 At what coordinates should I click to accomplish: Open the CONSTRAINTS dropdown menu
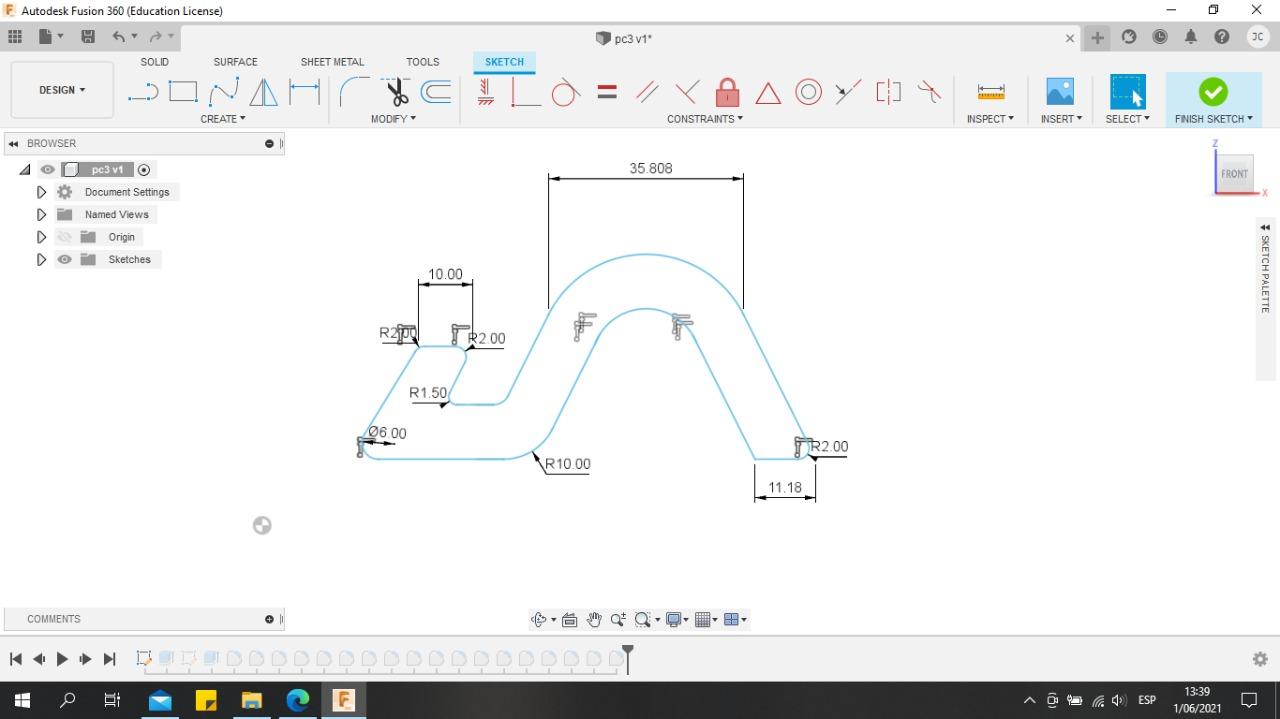(x=705, y=119)
